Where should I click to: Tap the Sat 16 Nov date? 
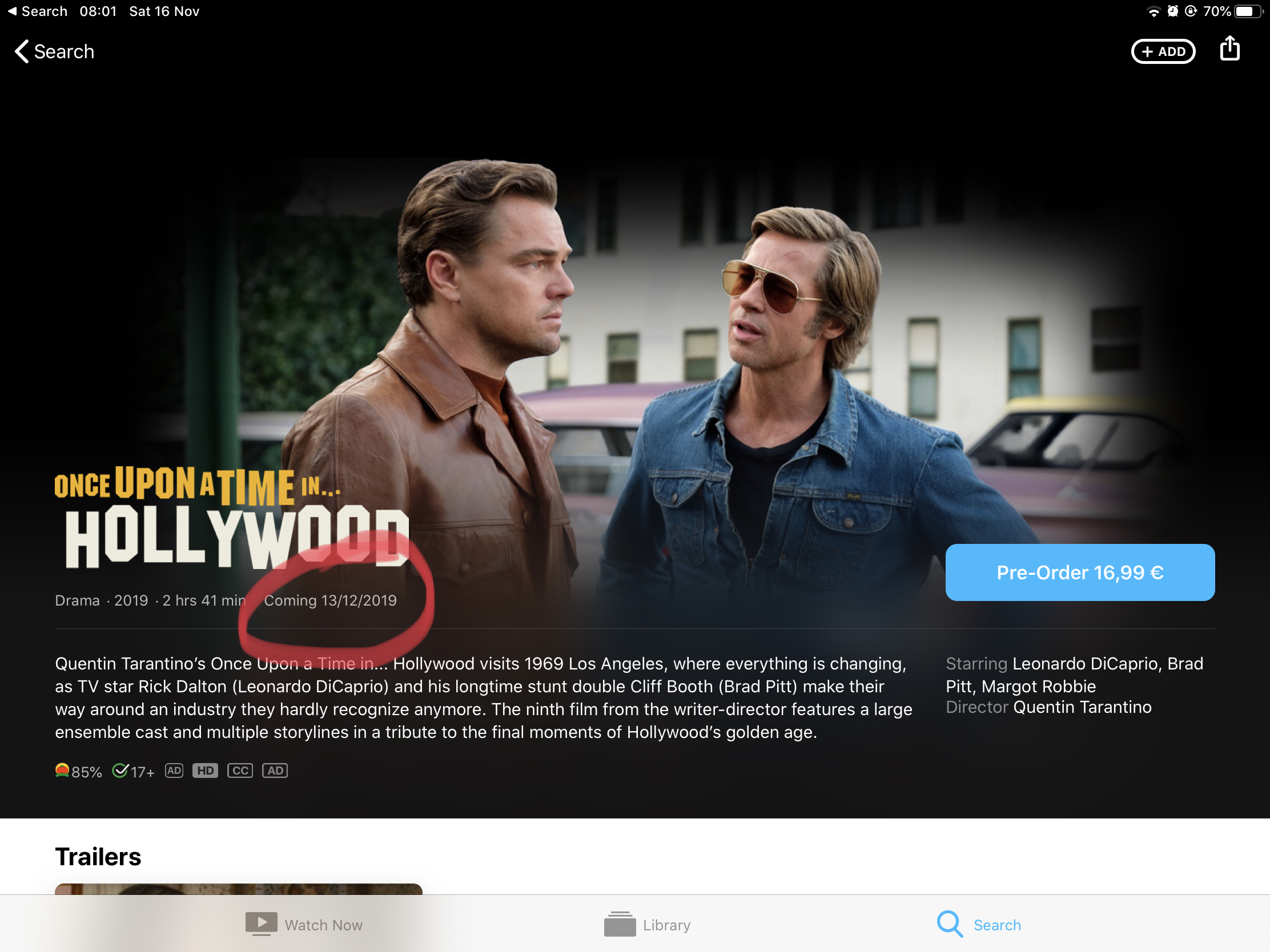pyautogui.click(x=164, y=11)
